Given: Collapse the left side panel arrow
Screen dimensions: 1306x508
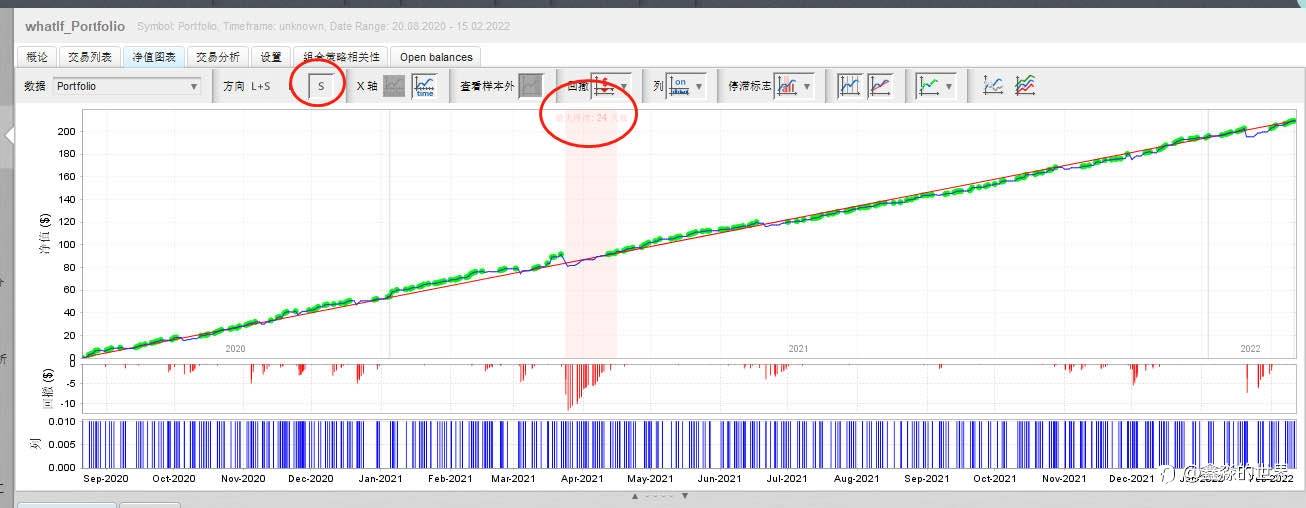Looking at the screenshot, I should [8, 135].
